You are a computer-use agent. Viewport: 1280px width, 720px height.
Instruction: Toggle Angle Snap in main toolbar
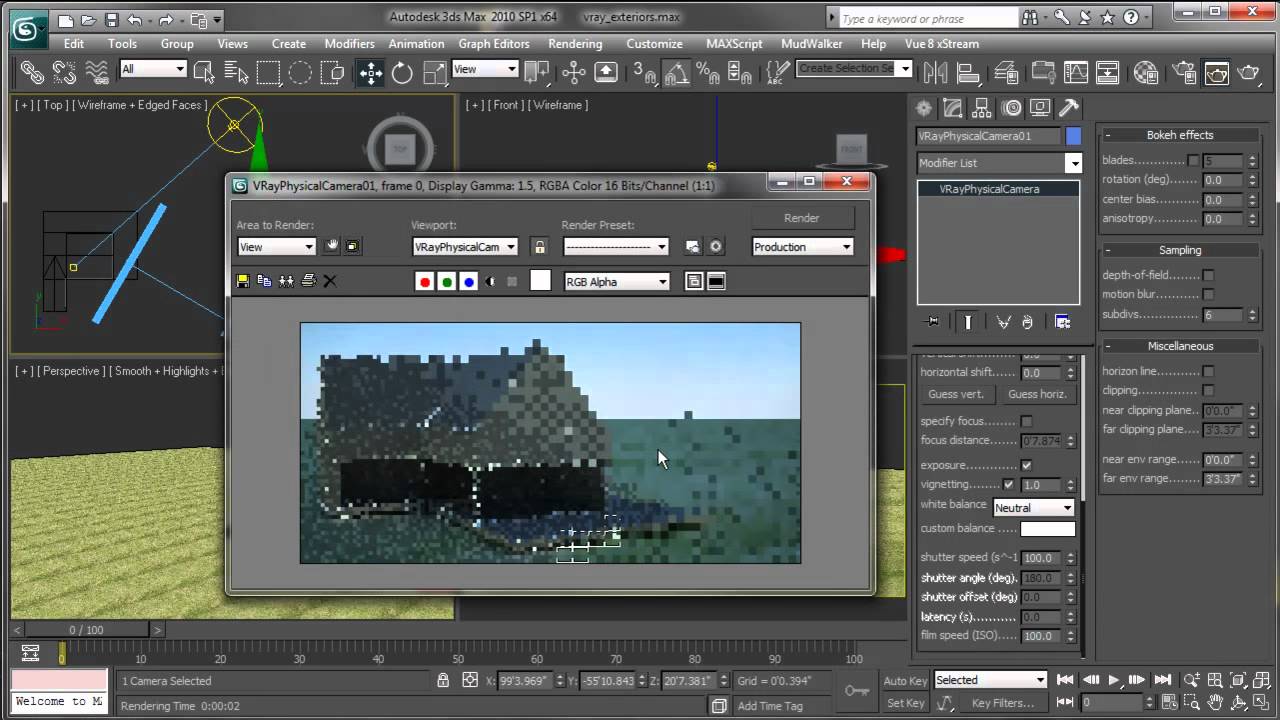point(676,72)
